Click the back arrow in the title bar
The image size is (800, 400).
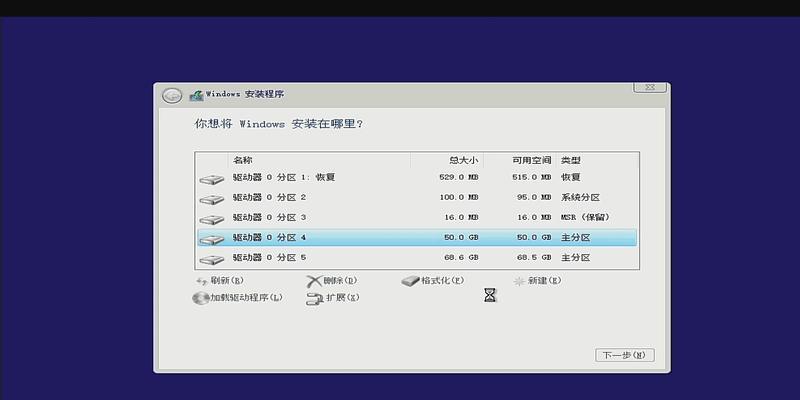click(x=172, y=95)
